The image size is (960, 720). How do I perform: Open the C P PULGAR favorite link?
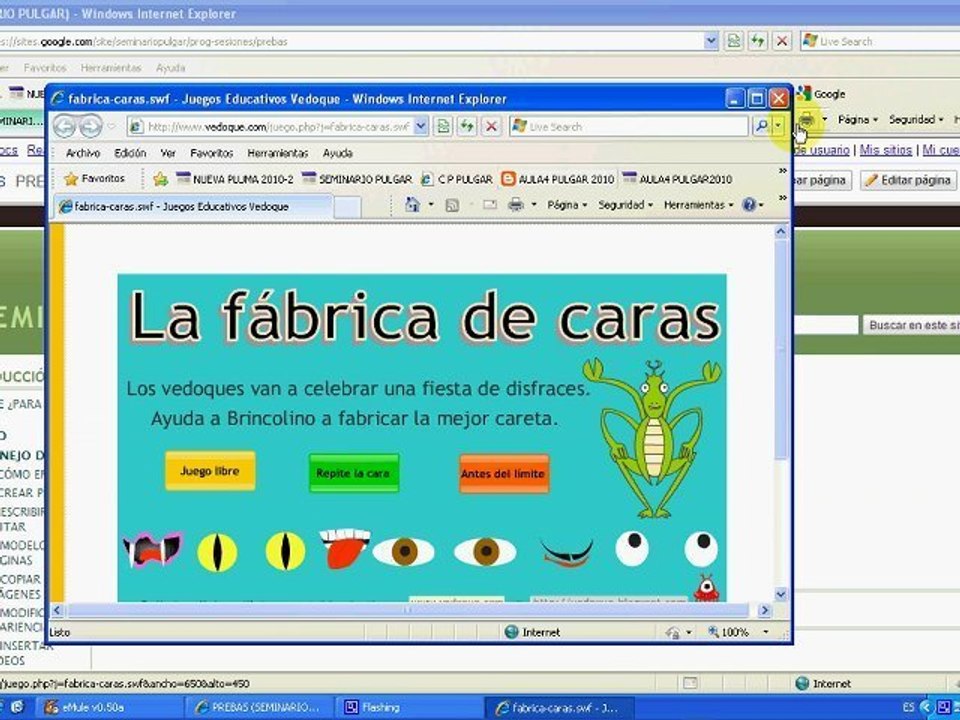[457, 179]
